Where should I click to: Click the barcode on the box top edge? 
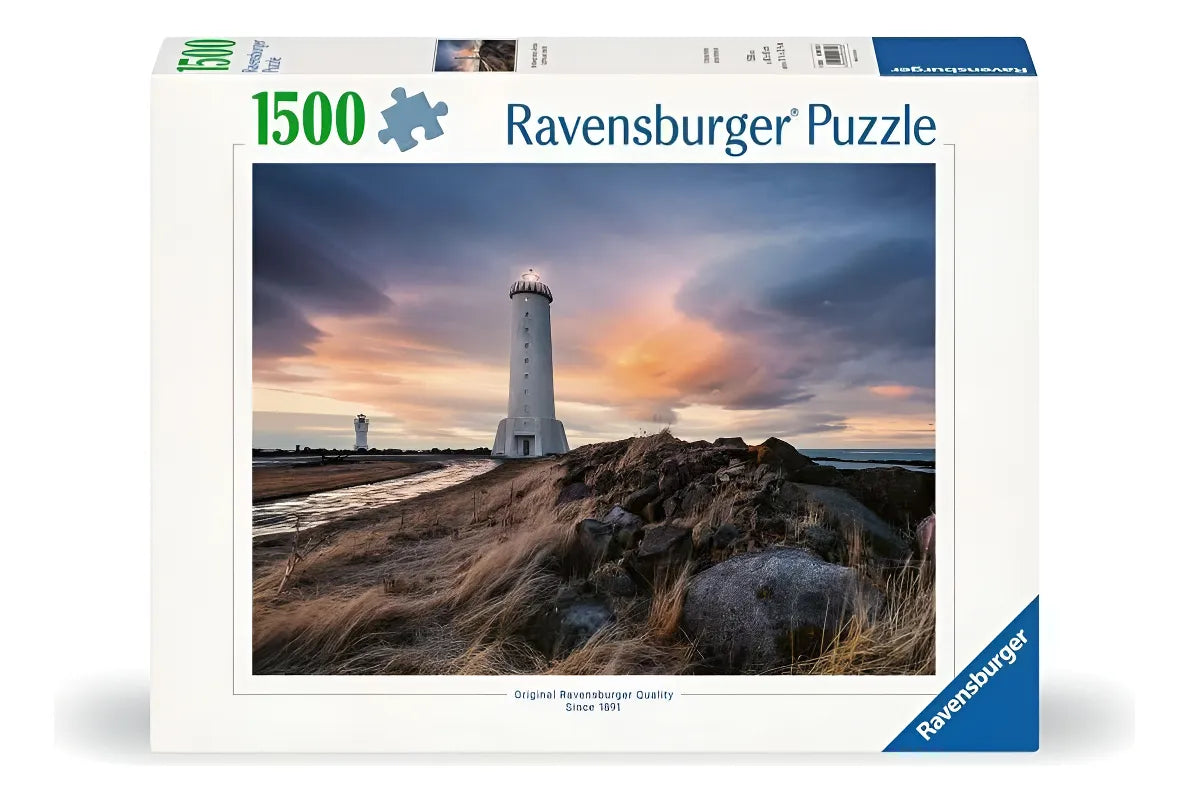coord(830,54)
